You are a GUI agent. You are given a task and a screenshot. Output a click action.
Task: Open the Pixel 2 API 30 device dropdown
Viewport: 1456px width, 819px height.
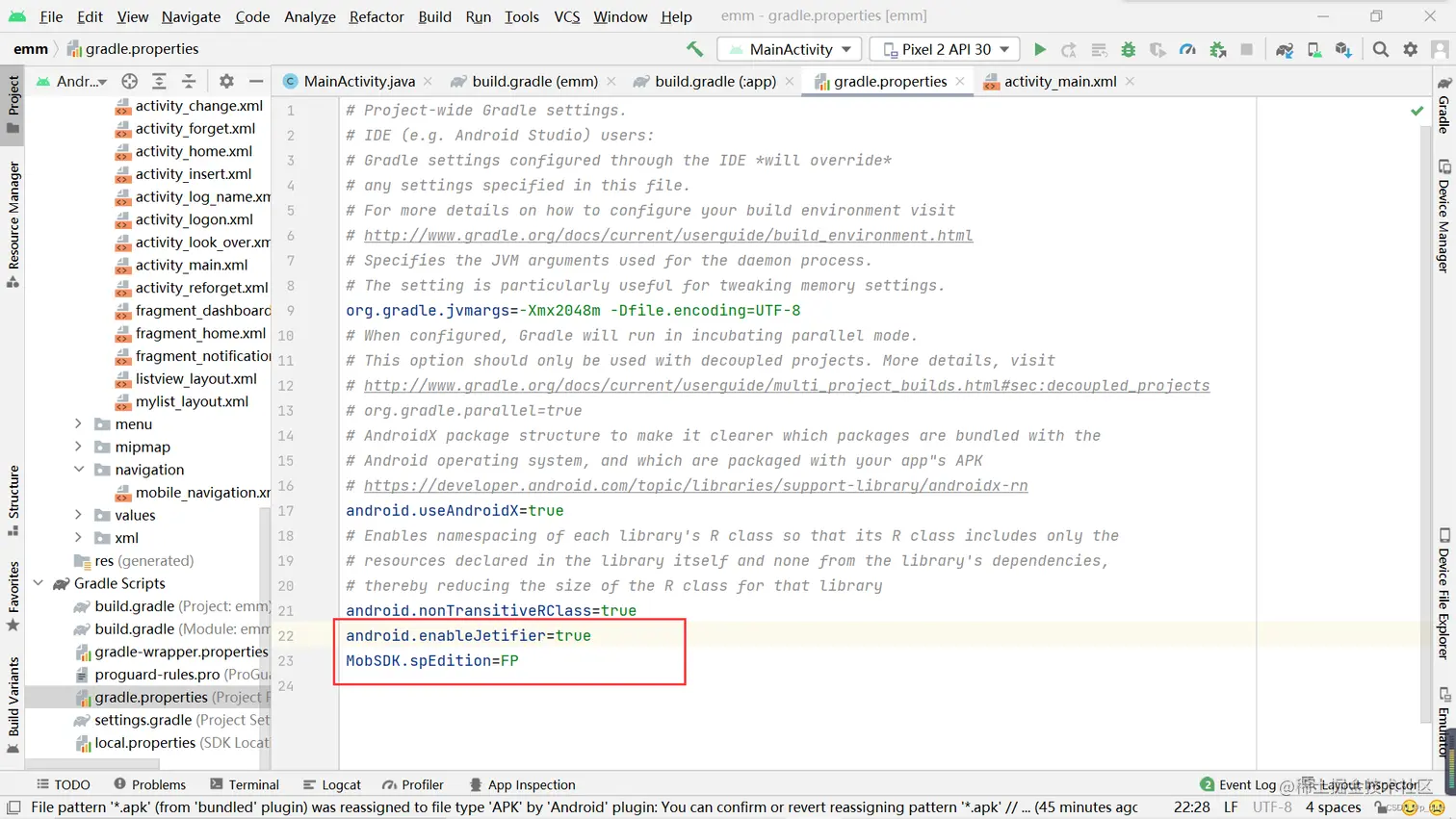click(x=945, y=49)
